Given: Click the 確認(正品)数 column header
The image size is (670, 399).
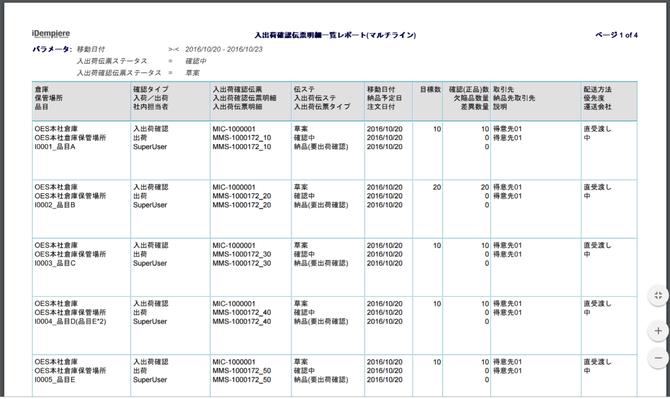Looking at the screenshot, I should [469, 89].
